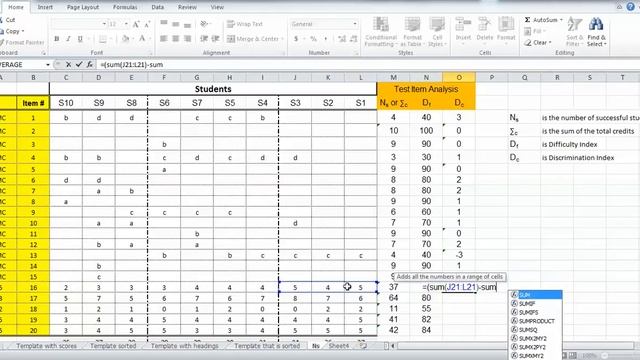Select SUMIF in the autocomplete list
The height and width of the screenshot is (360, 640).
point(536,303)
